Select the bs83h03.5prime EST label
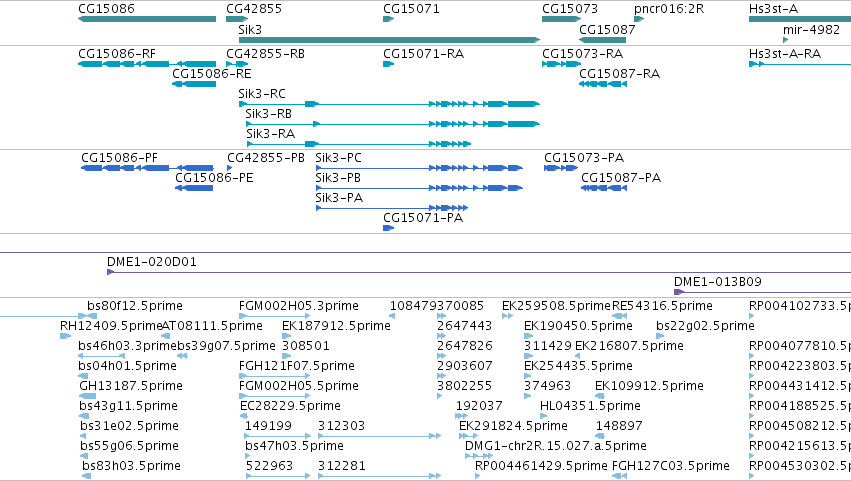851x481 pixels. tap(131, 466)
